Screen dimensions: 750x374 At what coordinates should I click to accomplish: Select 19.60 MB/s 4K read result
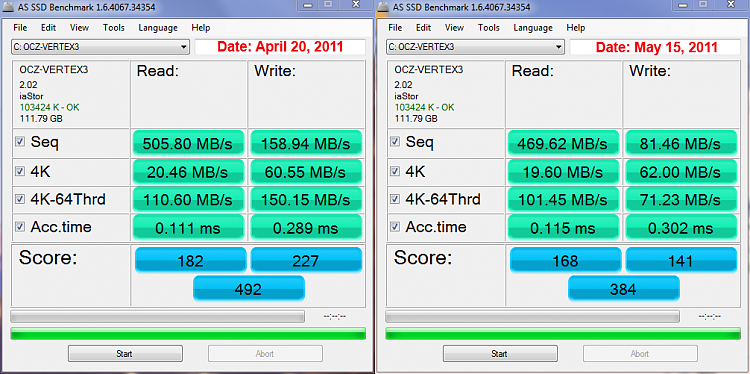tap(563, 172)
